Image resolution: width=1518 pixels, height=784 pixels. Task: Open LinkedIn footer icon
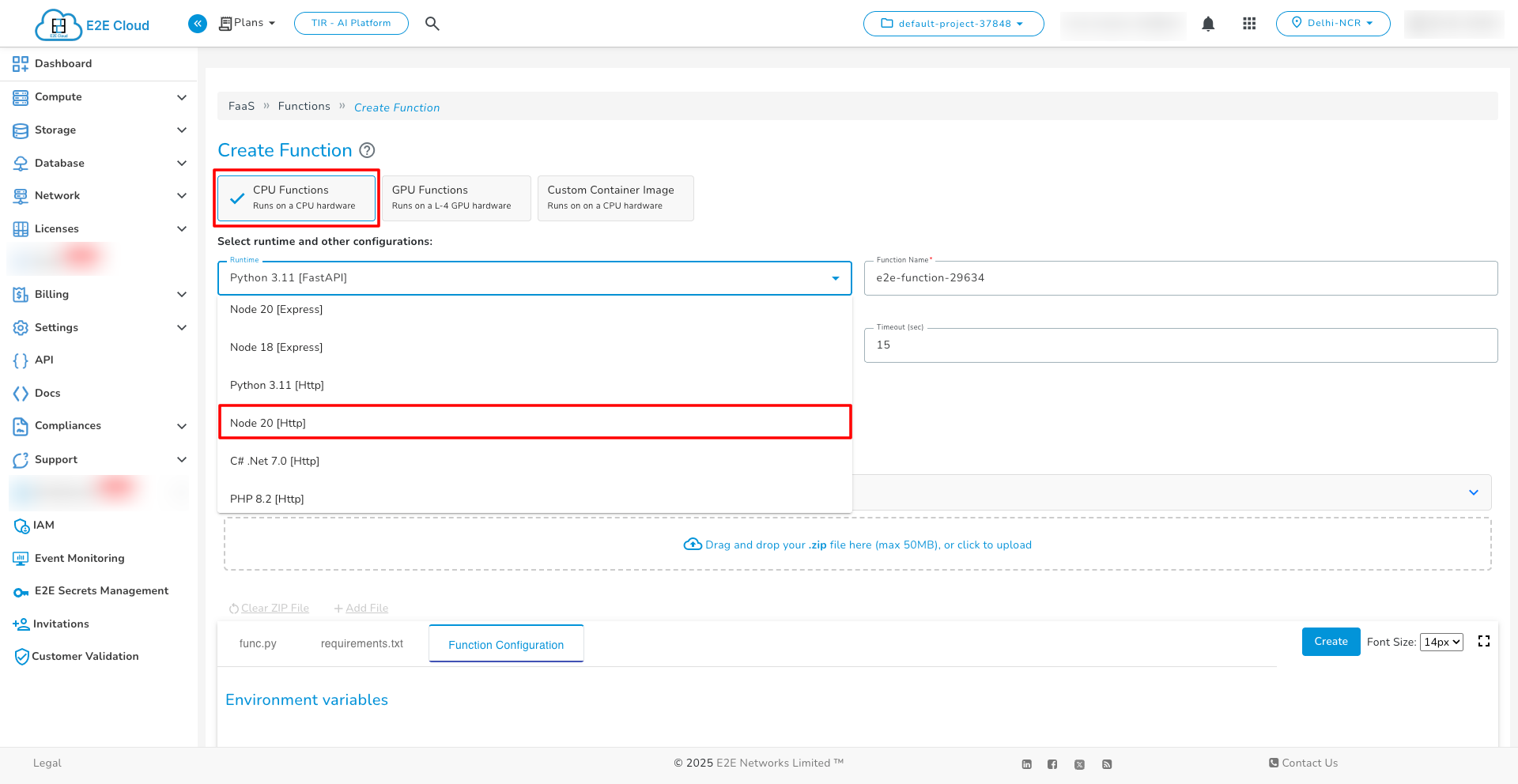(x=1027, y=764)
